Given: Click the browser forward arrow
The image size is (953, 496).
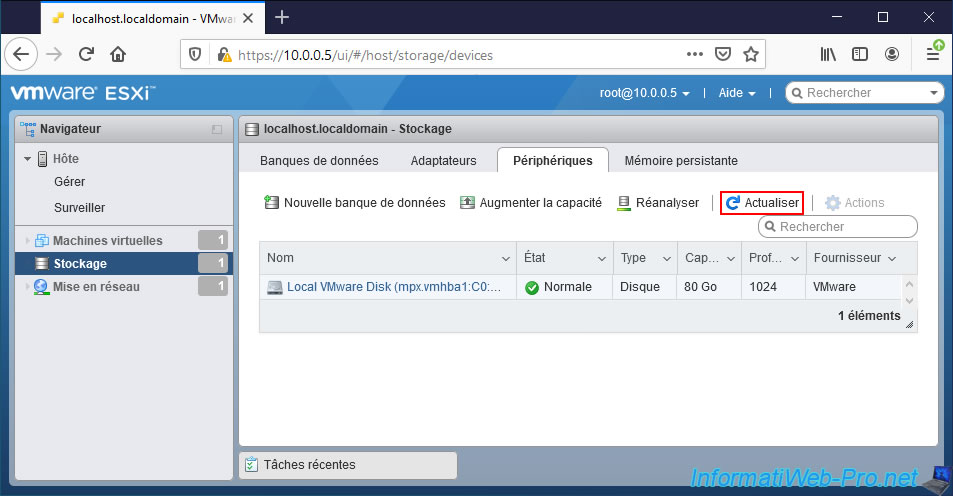Looking at the screenshot, I should coord(54,55).
